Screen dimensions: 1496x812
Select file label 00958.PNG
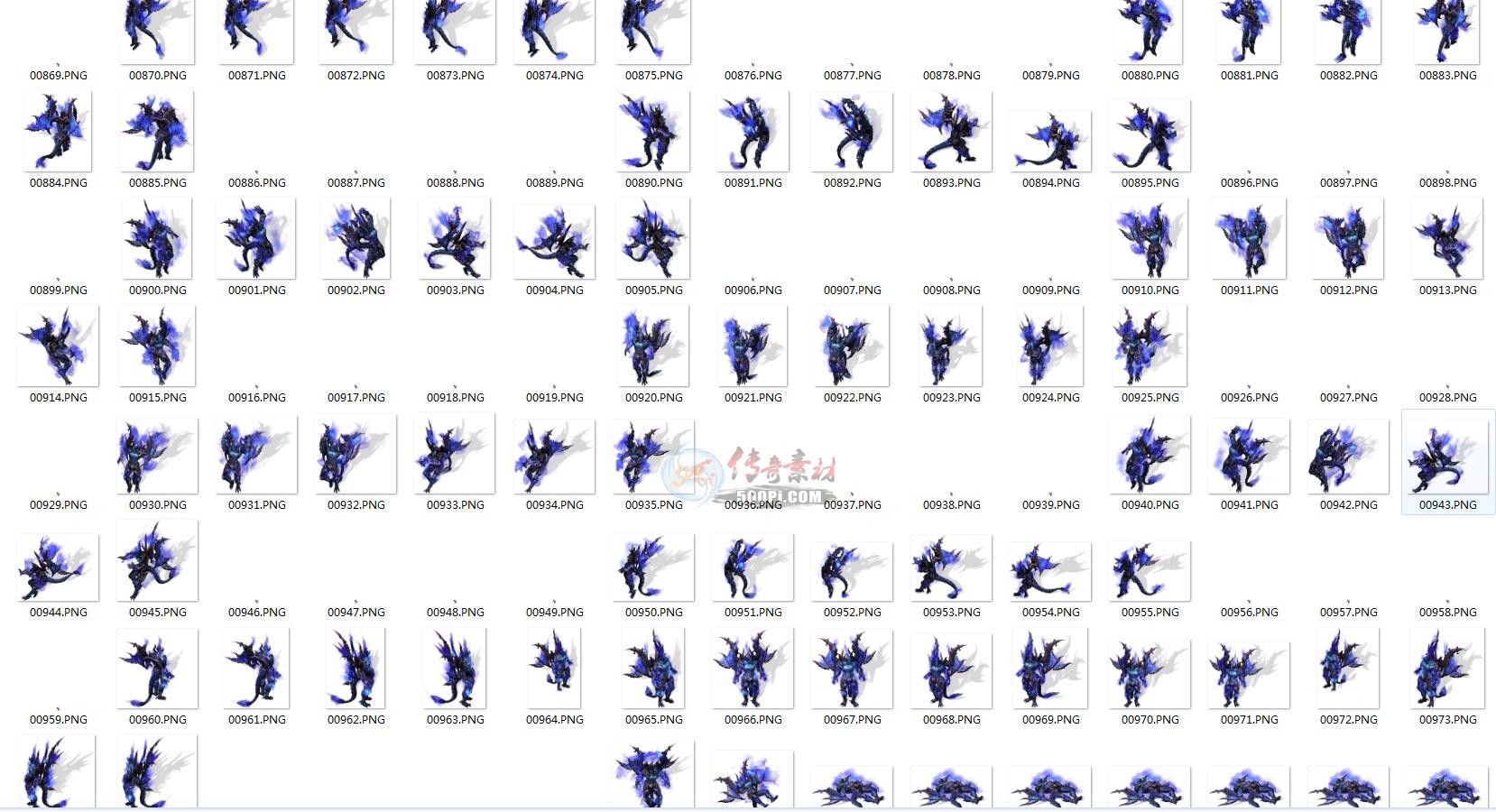tap(1448, 613)
